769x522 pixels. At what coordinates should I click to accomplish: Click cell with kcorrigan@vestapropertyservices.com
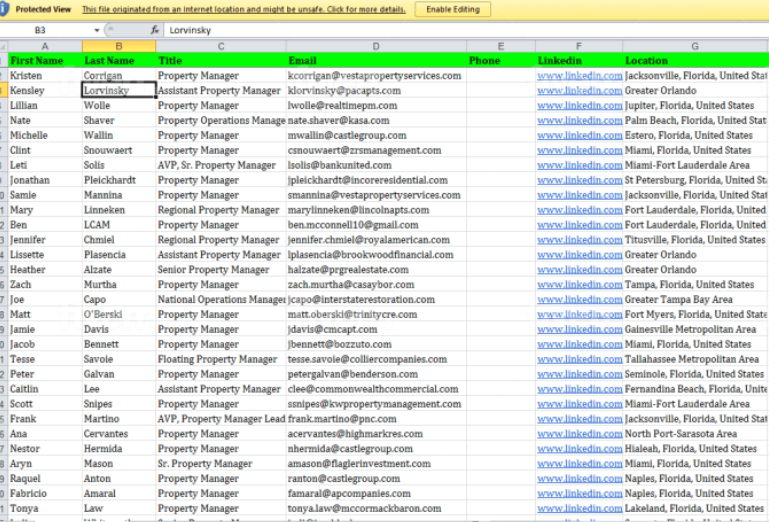[376, 76]
